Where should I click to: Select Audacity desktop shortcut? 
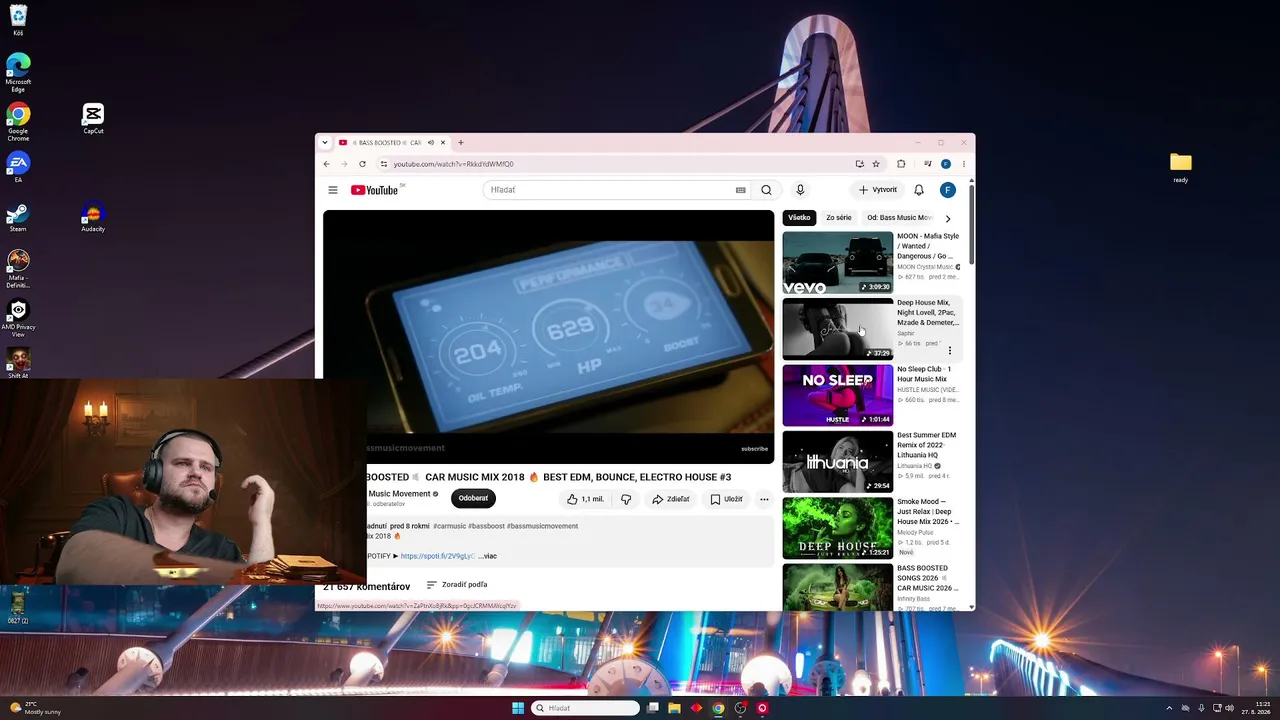click(93, 217)
